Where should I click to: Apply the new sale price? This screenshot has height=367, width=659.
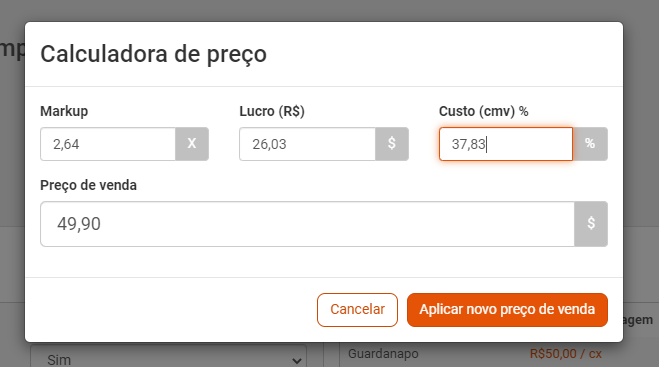click(x=507, y=310)
